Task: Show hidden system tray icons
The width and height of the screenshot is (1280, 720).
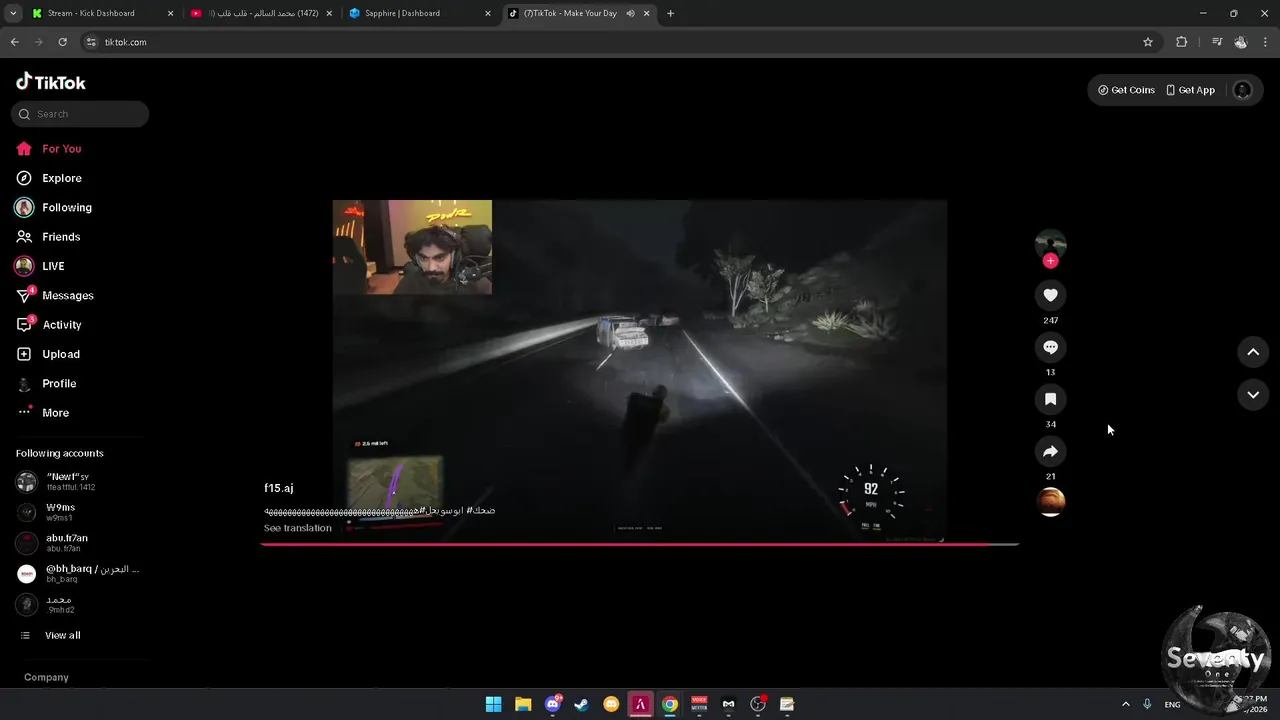Action: [1125, 705]
